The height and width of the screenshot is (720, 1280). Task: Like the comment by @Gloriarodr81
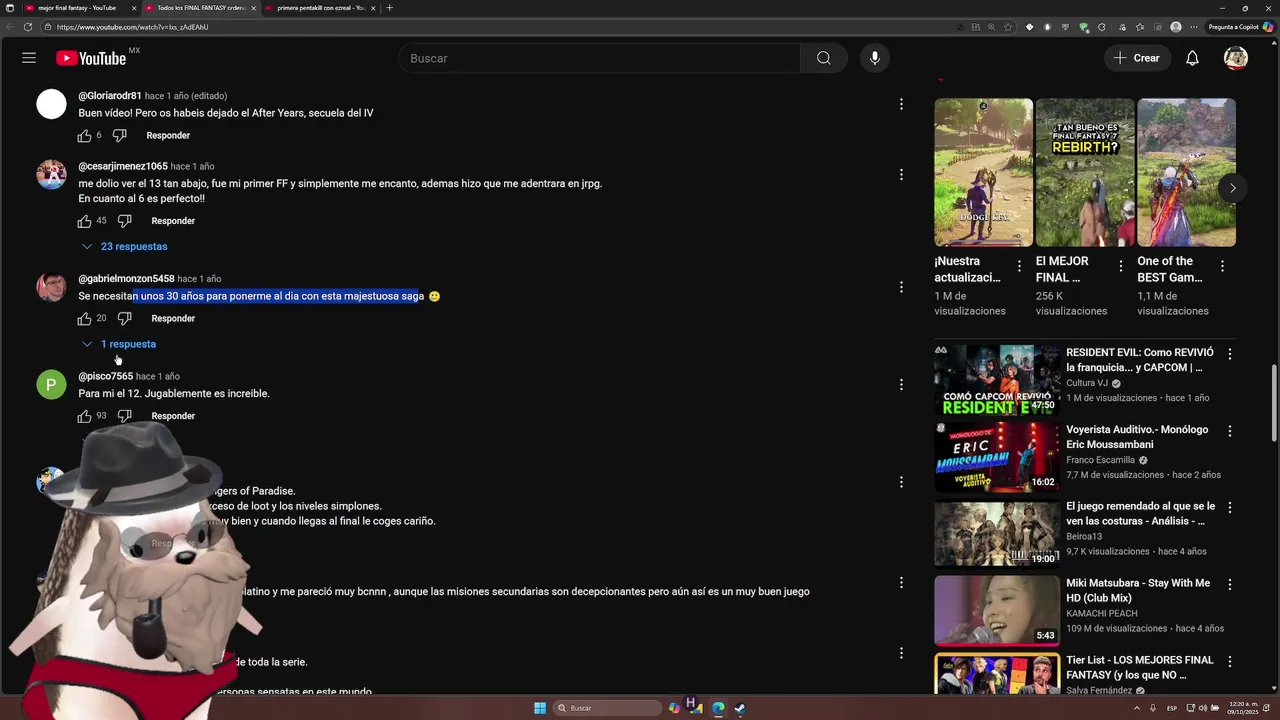pos(85,135)
